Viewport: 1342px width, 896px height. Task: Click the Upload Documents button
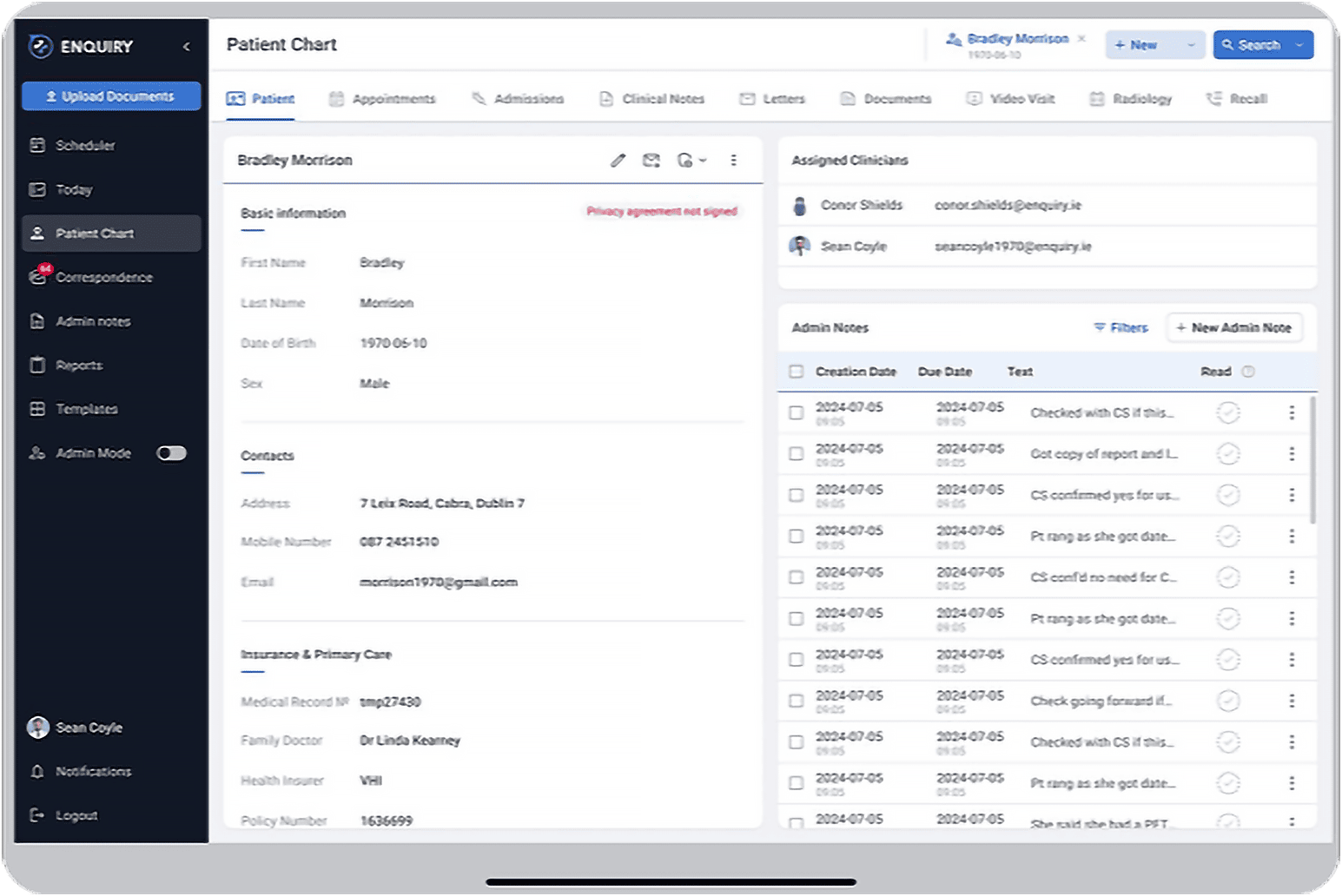coord(111,96)
